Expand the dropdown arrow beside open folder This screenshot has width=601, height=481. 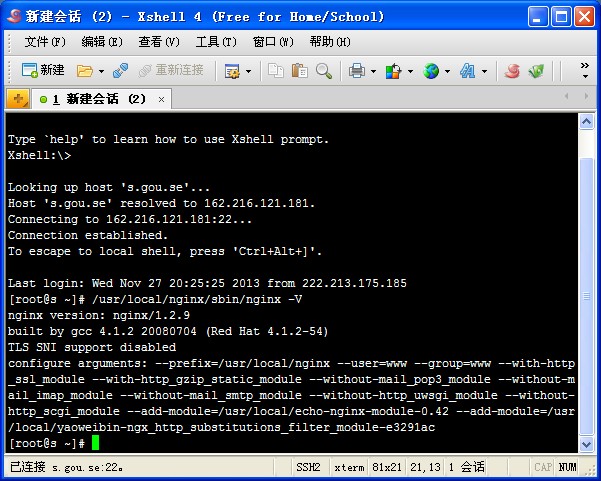pos(101,71)
